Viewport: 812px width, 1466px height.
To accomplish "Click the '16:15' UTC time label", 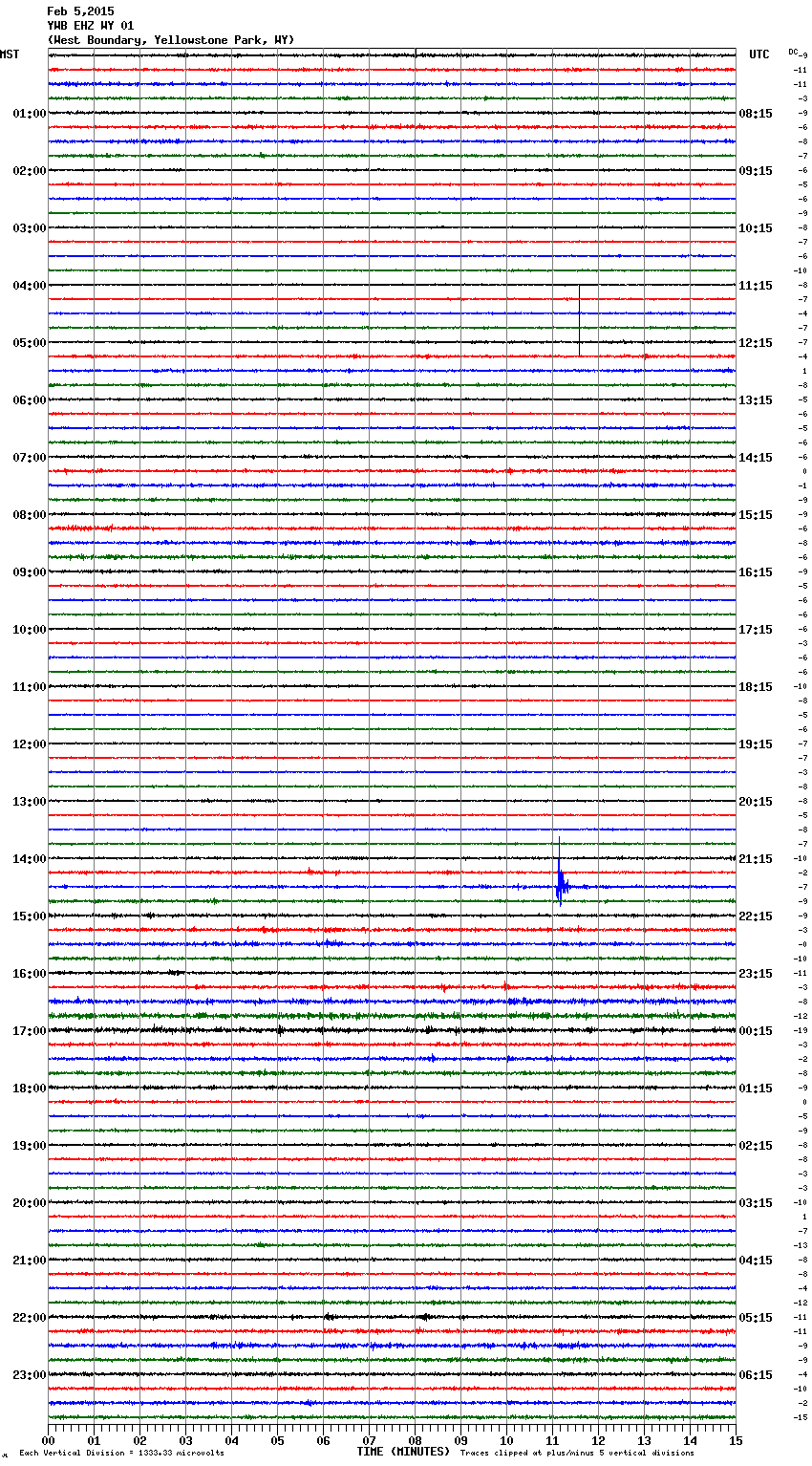I will click(756, 572).
